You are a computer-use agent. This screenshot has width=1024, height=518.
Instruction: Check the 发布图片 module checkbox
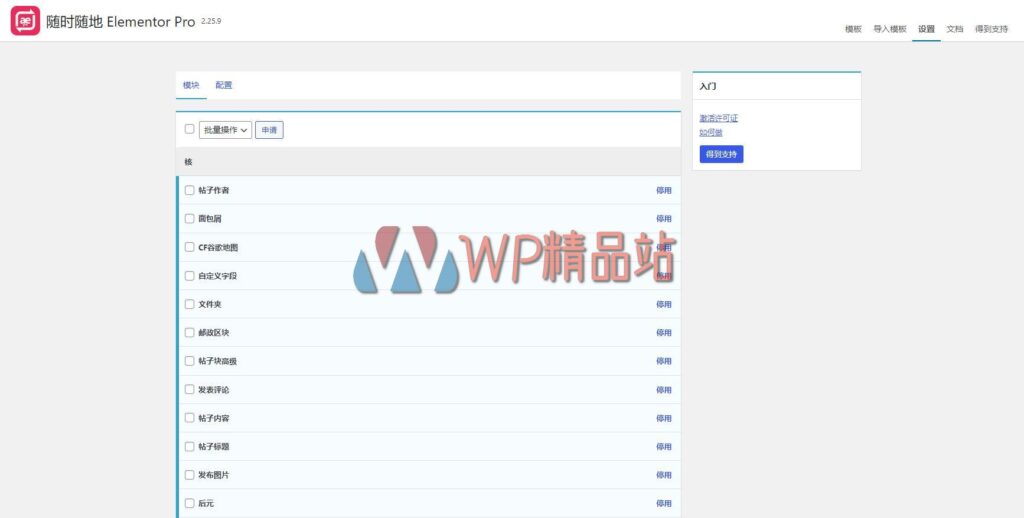coord(189,475)
